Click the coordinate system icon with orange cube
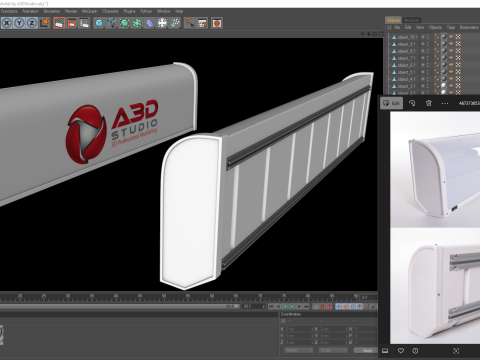Screen dimensions: 480x360 point(45,23)
